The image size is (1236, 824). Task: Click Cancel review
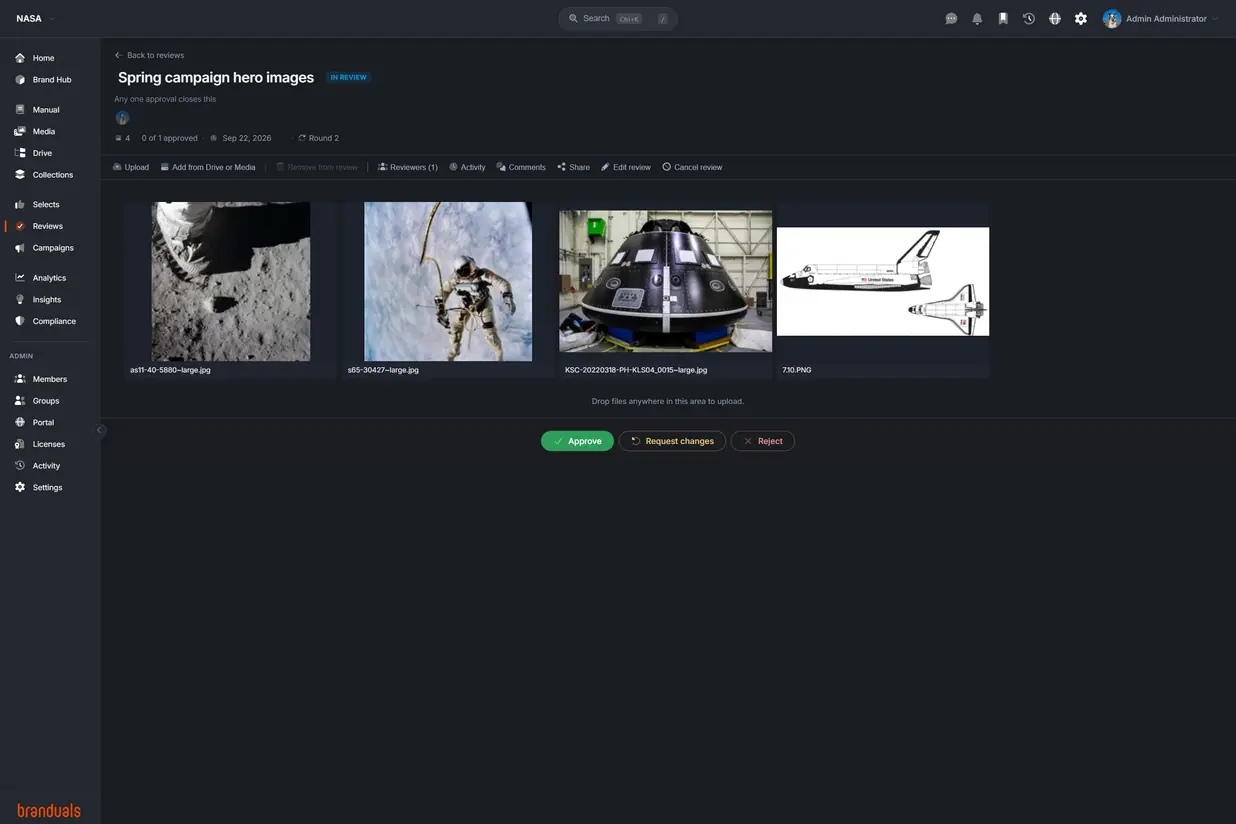point(692,167)
